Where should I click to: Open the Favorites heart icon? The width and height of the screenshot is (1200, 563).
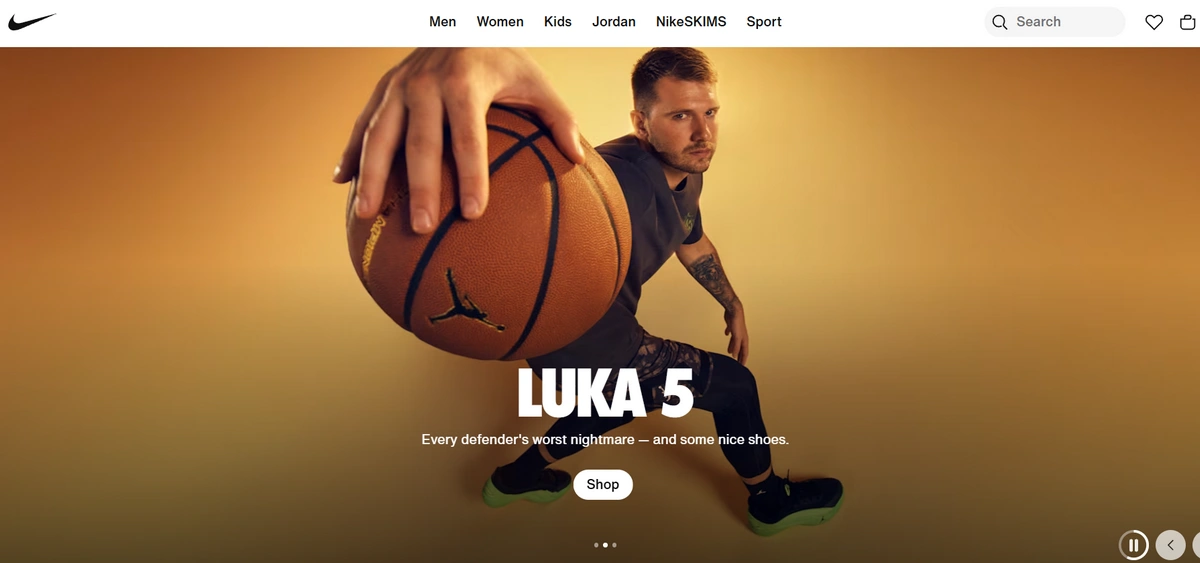click(x=1154, y=22)
